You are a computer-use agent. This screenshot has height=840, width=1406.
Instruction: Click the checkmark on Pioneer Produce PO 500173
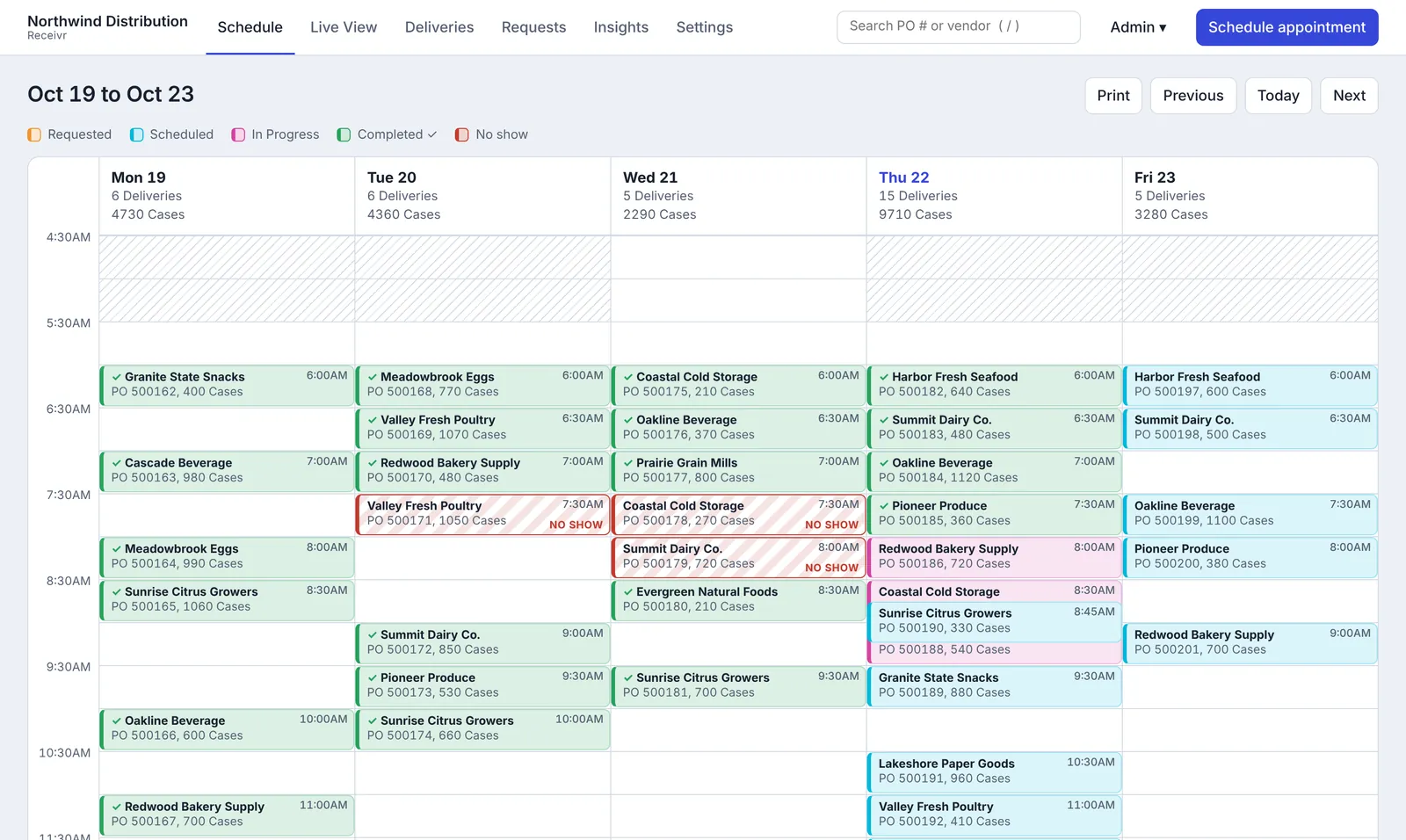(x=373, y=678)
